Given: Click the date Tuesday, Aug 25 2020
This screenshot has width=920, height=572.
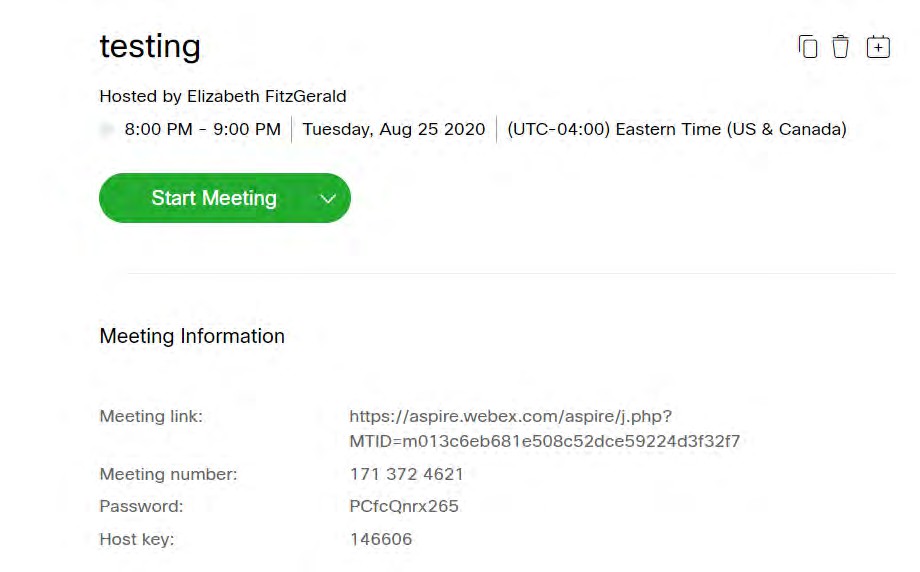Looking at the screenshot, I should pos(394,129).
